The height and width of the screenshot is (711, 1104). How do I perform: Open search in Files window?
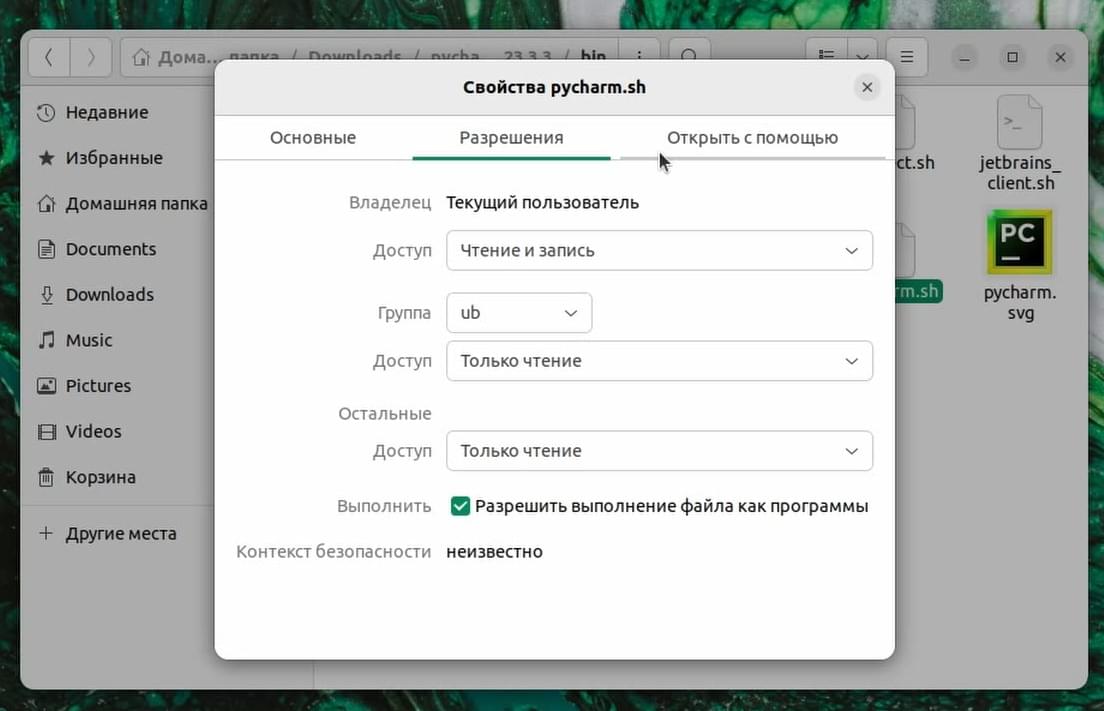pyautogui.click(x=689, y=57)
